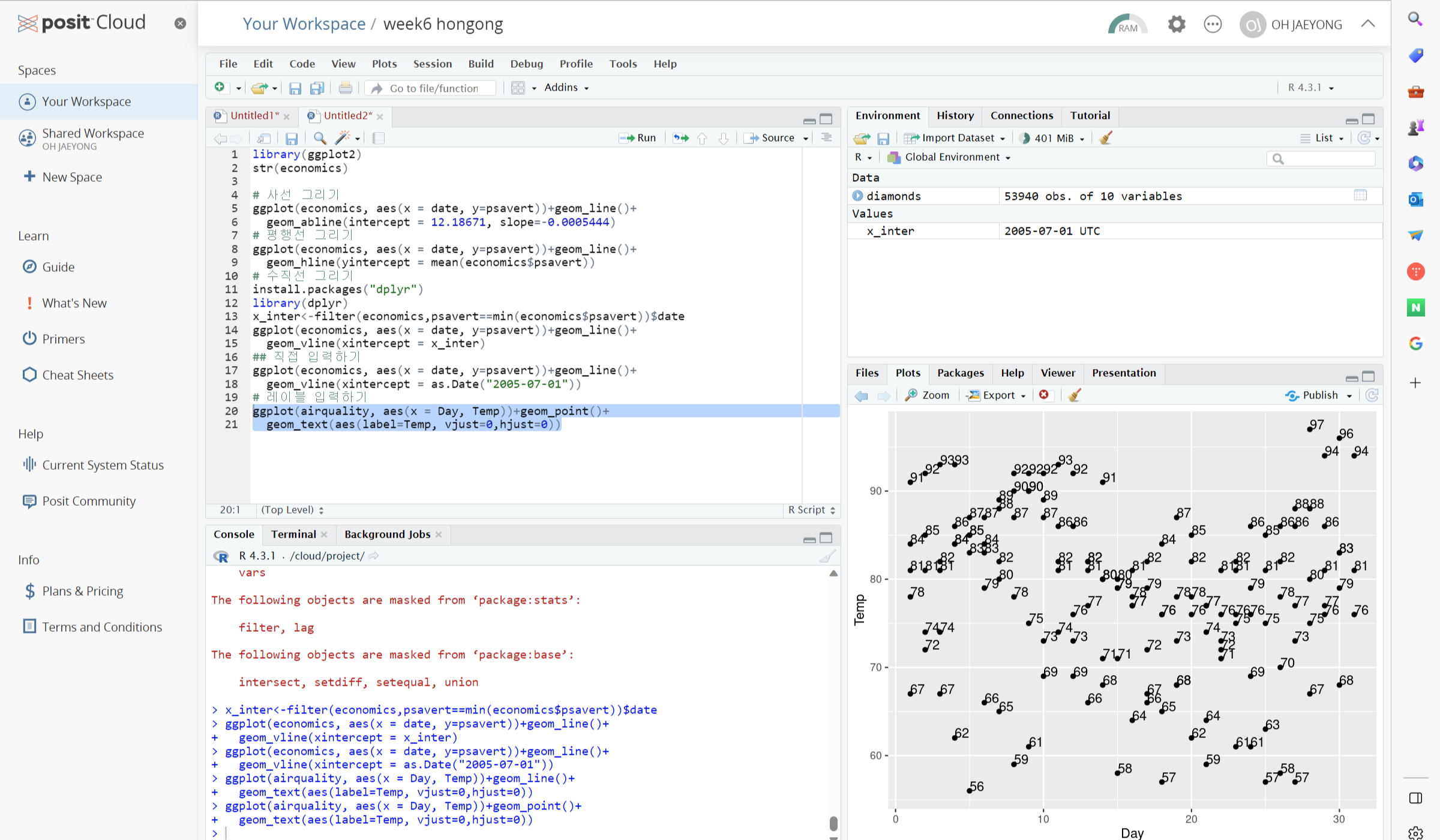The height and width of the screenshot is (840, 1440).
Task: Open Your Workspace breadcrumb link
Action: tap(304, 24)
